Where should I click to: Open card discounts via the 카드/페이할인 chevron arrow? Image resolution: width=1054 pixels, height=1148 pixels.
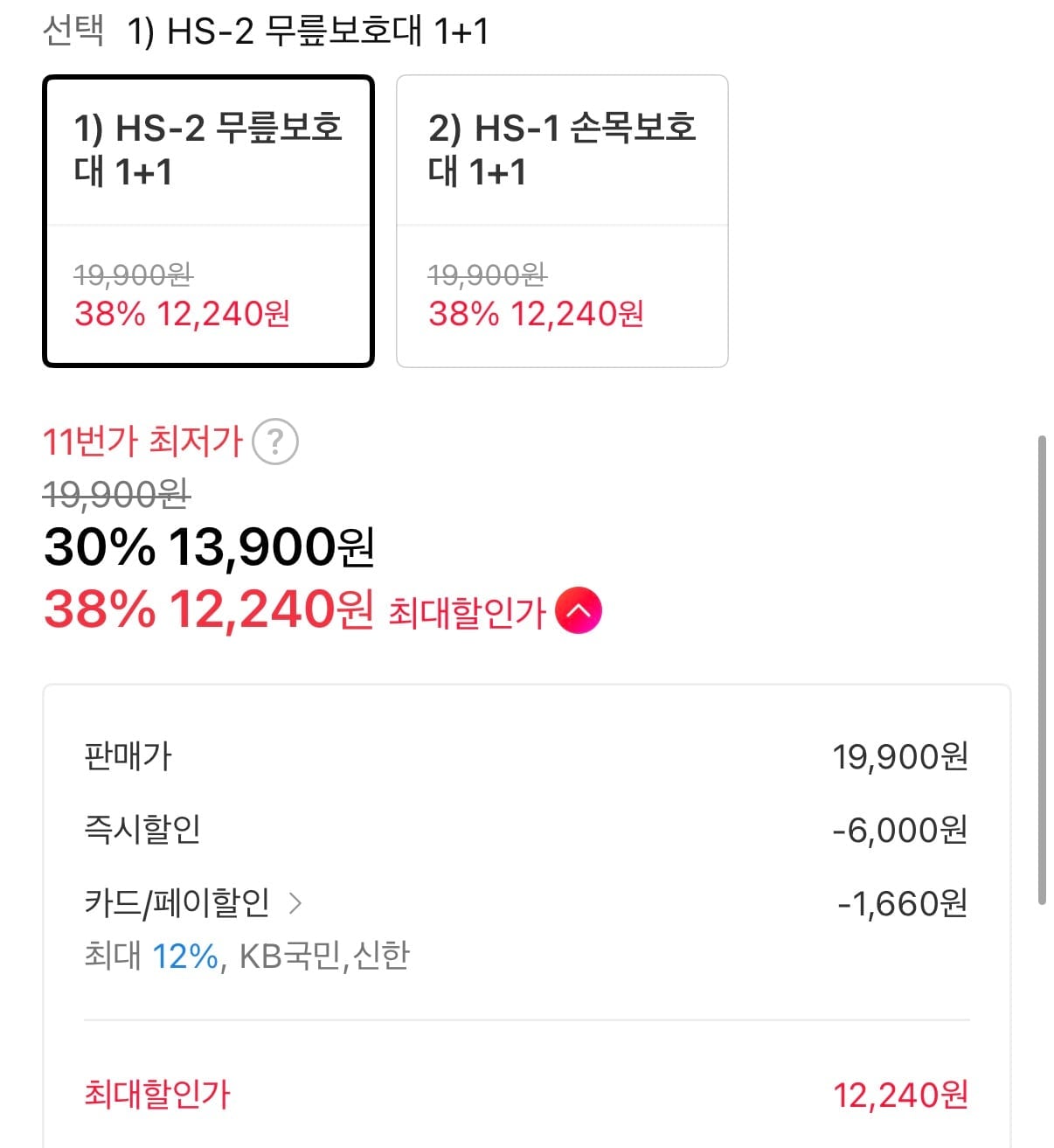(x=295, y=903)
